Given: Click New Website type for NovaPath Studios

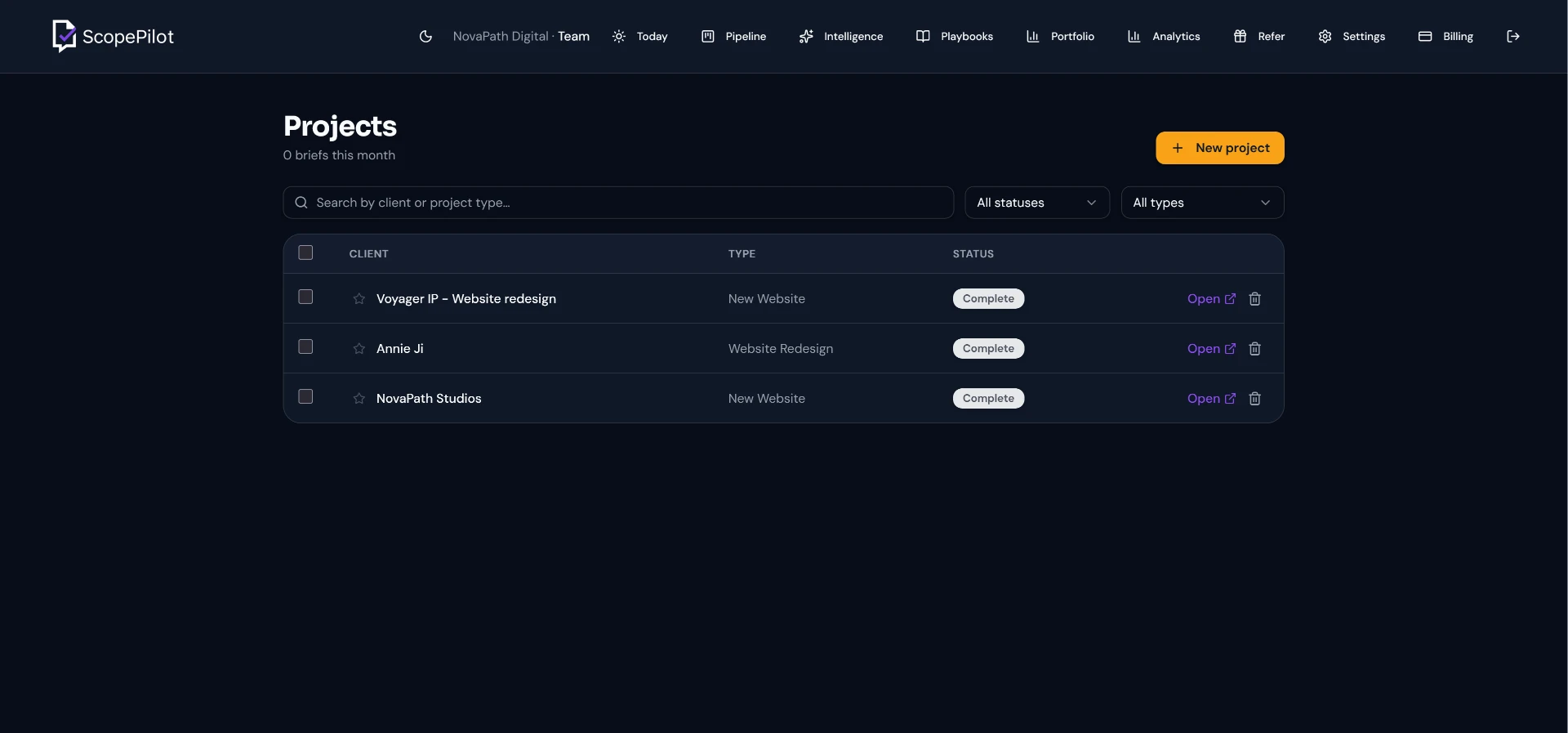Looking at the screenshot, I should (x=767, y=399).
